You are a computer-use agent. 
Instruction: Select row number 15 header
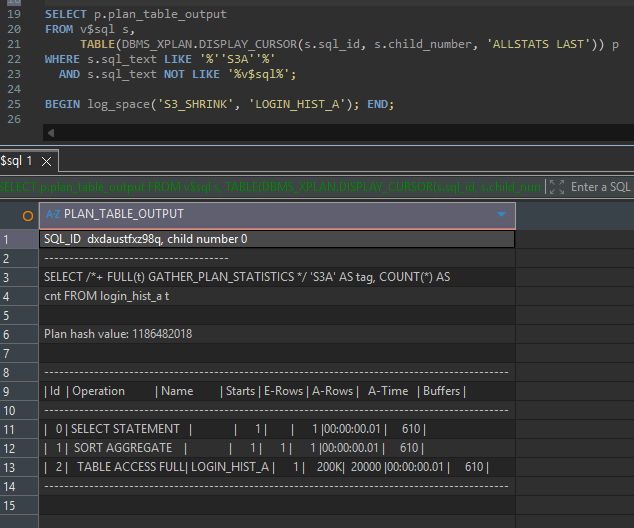[x=19, y=505]
